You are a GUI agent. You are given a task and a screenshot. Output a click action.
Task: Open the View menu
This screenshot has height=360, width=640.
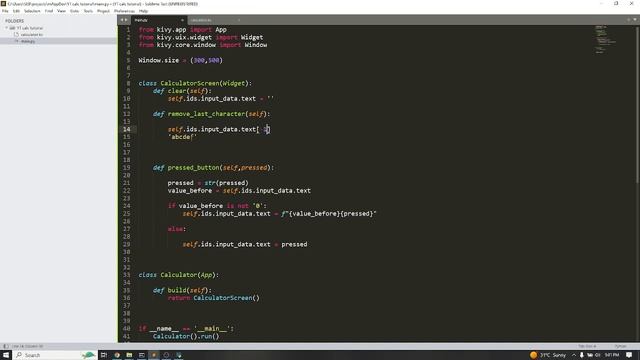[x=62, y=11]
